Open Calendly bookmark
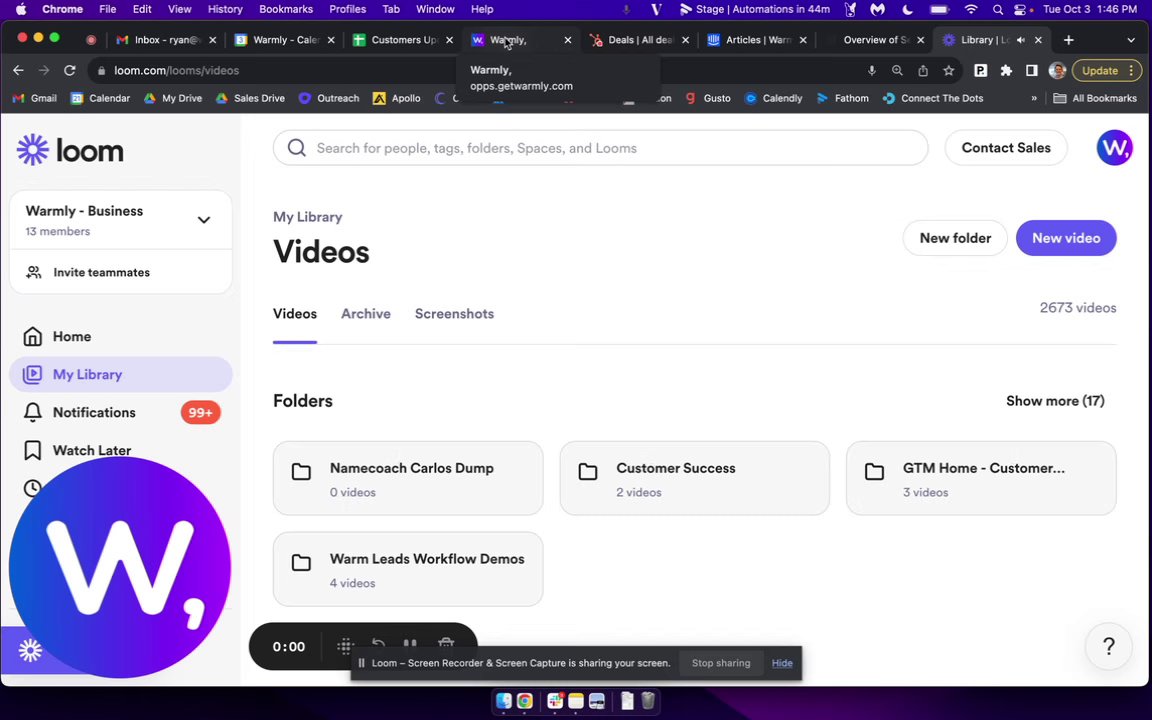The image size is (1152, 720). 773,98
